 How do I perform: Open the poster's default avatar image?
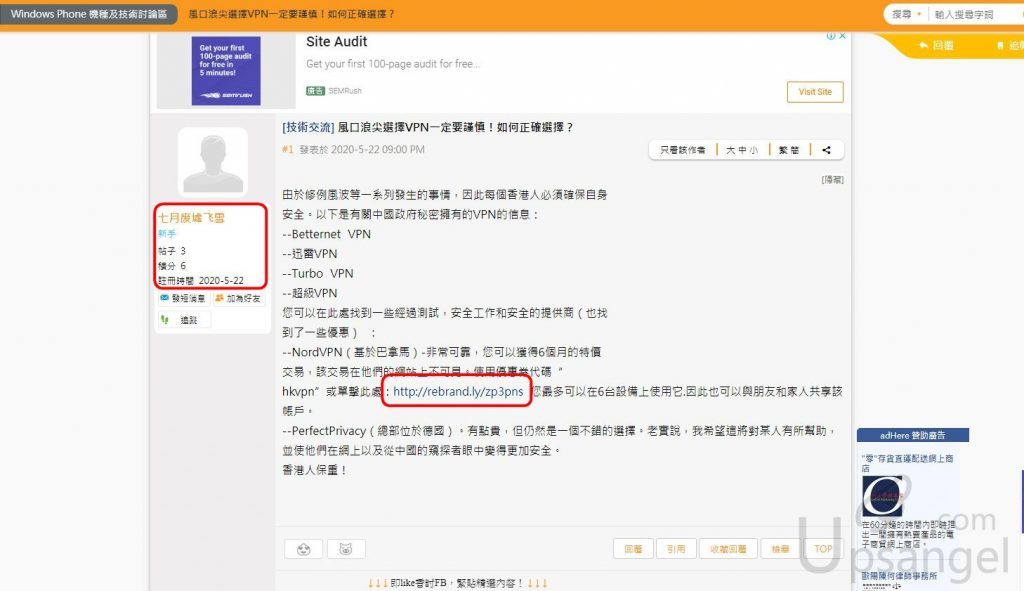pyautogui.click(x=213, y=161)
